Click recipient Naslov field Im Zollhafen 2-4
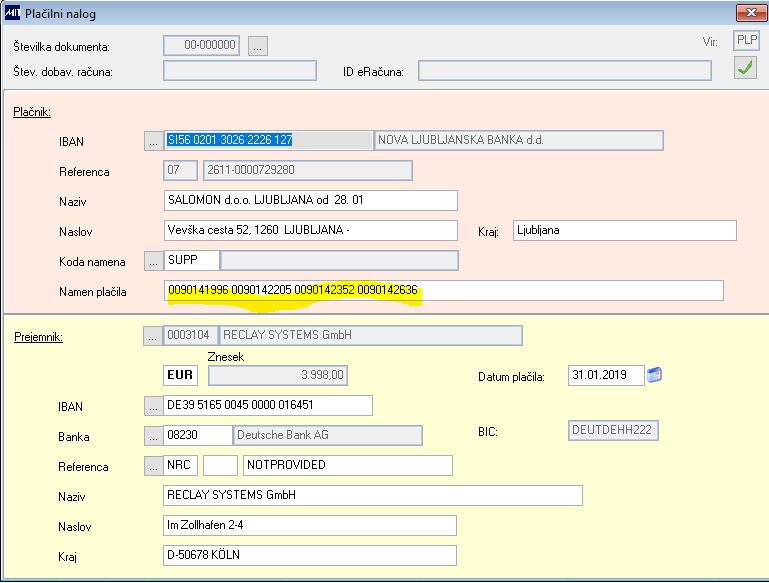Screen dimensions: 769x583 309,526
